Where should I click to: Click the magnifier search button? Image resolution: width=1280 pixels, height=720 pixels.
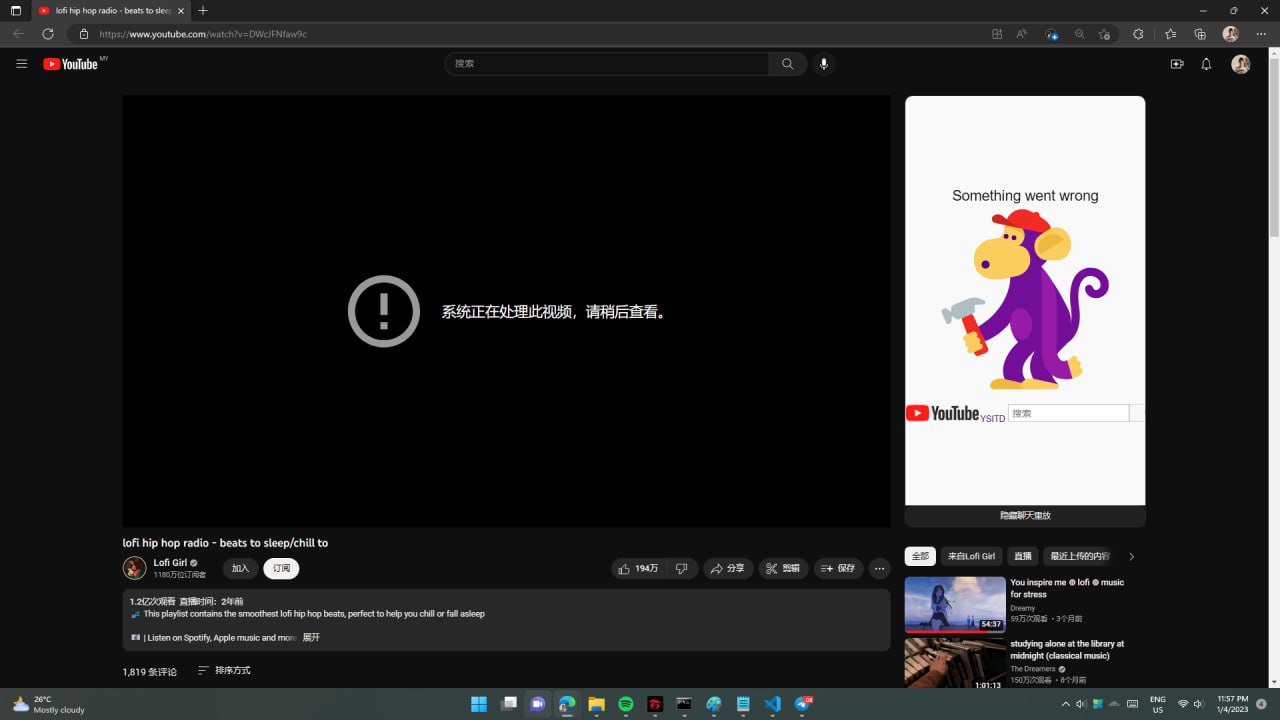click(788, 64)
